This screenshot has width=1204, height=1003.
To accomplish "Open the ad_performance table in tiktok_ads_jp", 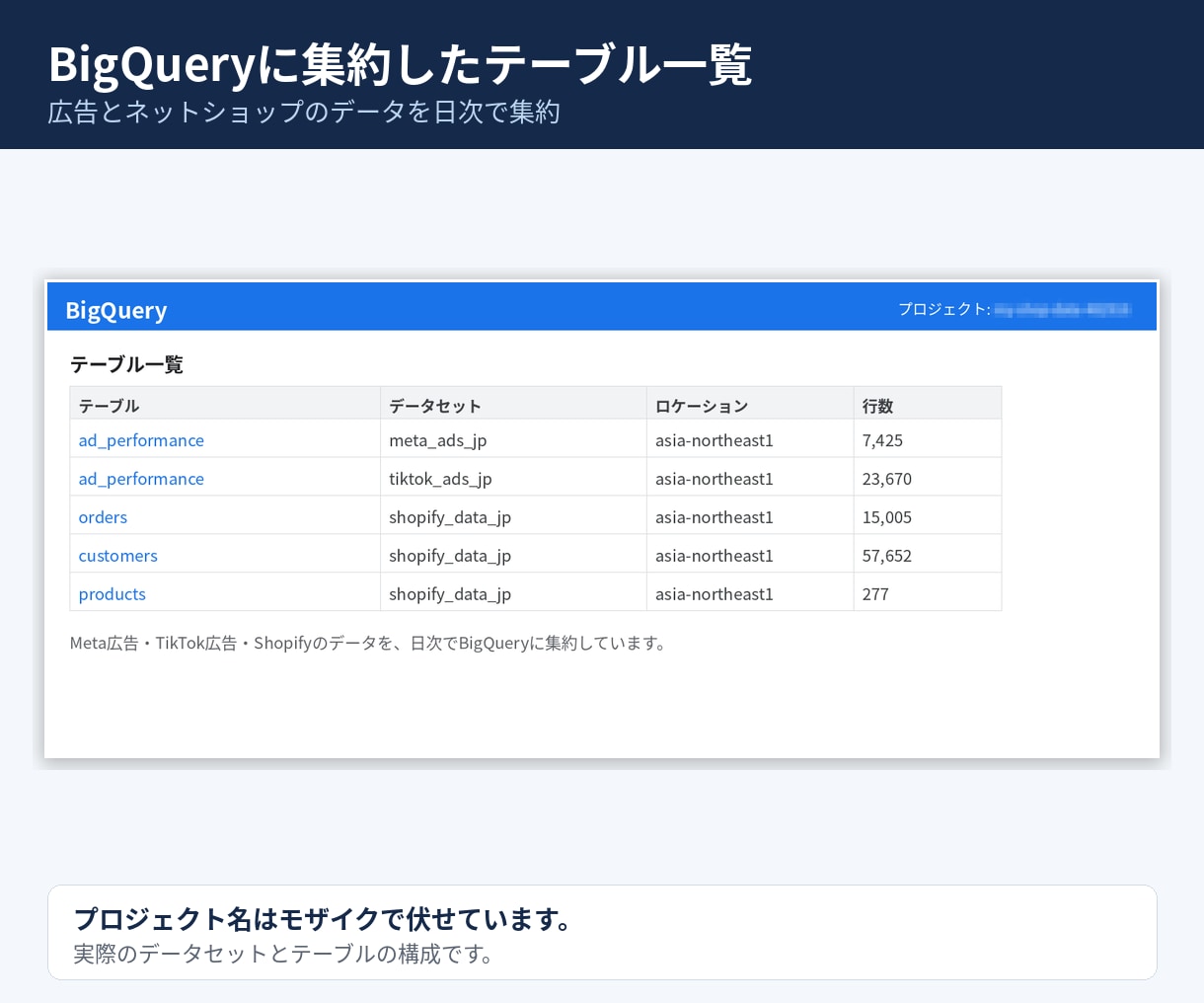I will coord(141,479).
